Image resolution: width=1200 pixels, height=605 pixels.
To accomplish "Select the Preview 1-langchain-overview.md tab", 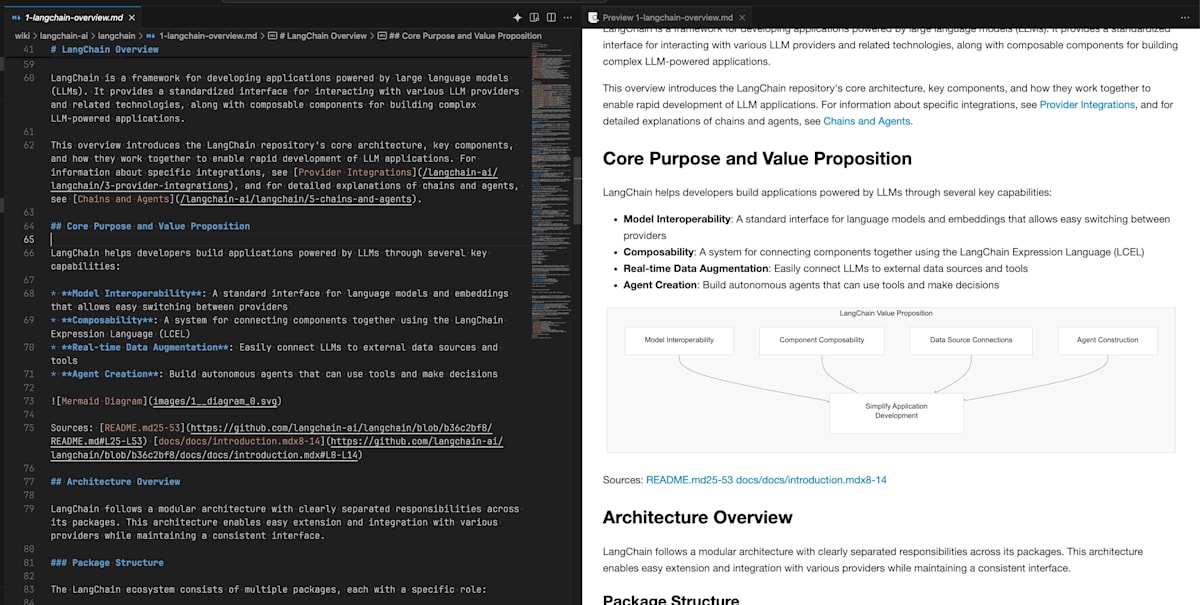I will pos(669,18).
